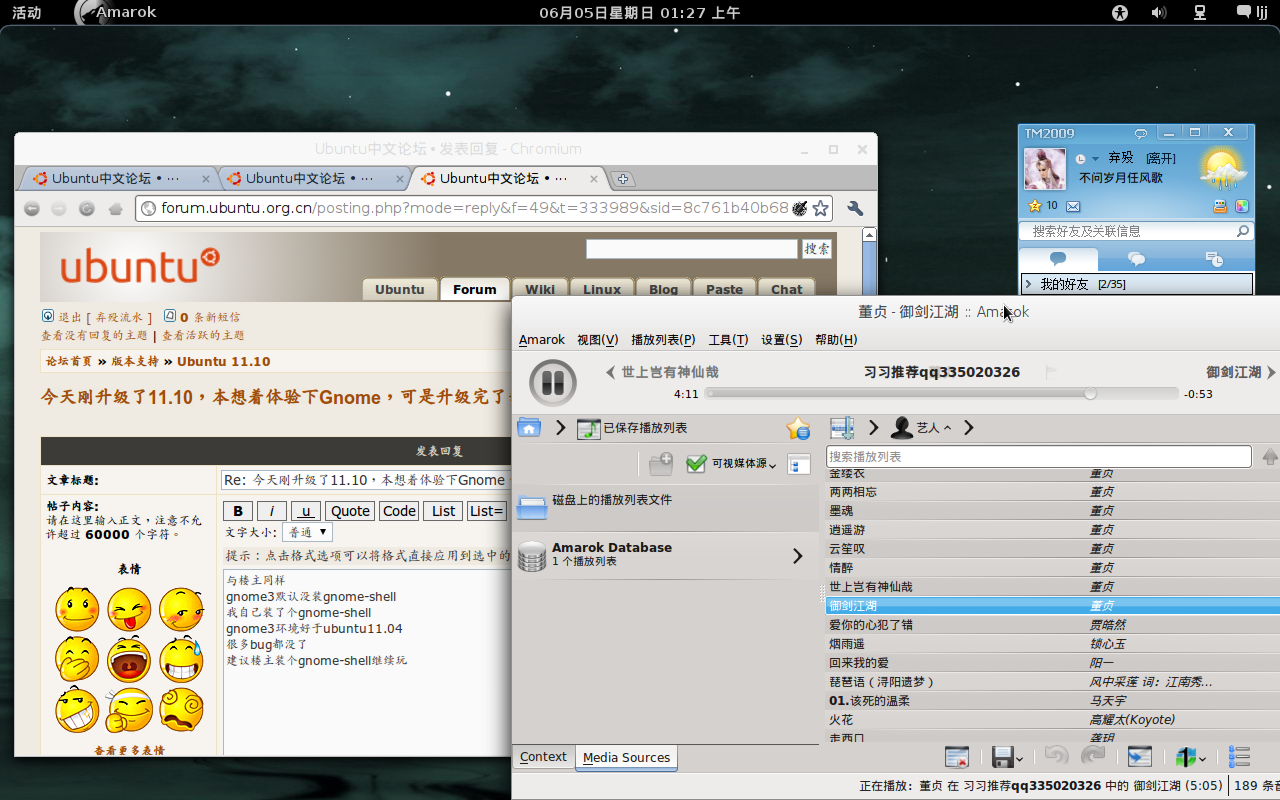Click the TM2009 magnifier search icon
The image size is (1280, 800).
(1243, 231)
